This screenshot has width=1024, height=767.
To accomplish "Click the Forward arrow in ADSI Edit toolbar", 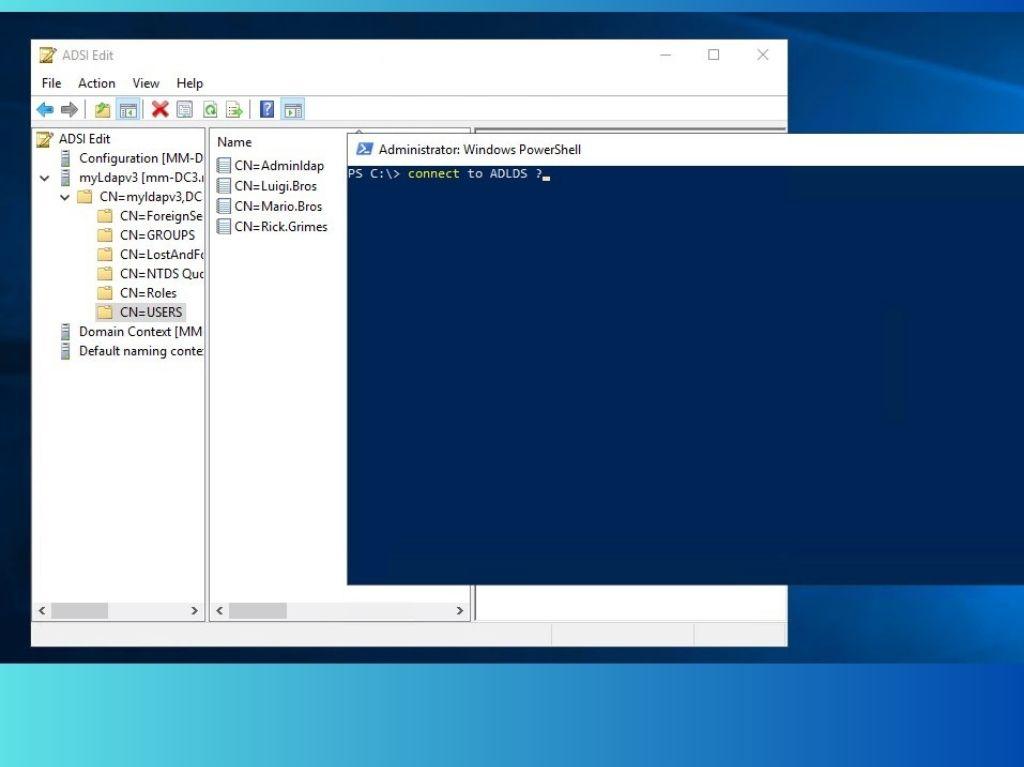I will (69, 109).
